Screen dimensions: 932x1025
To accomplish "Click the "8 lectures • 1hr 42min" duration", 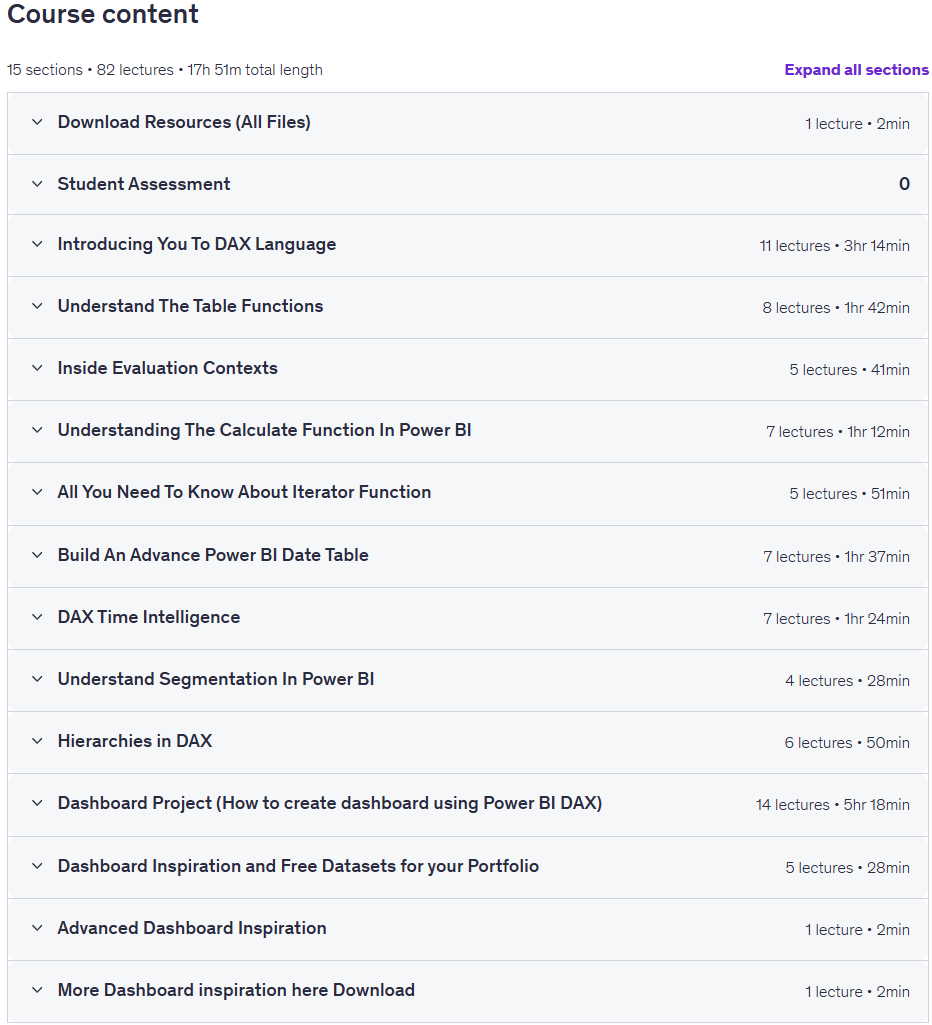I will 836,308.
